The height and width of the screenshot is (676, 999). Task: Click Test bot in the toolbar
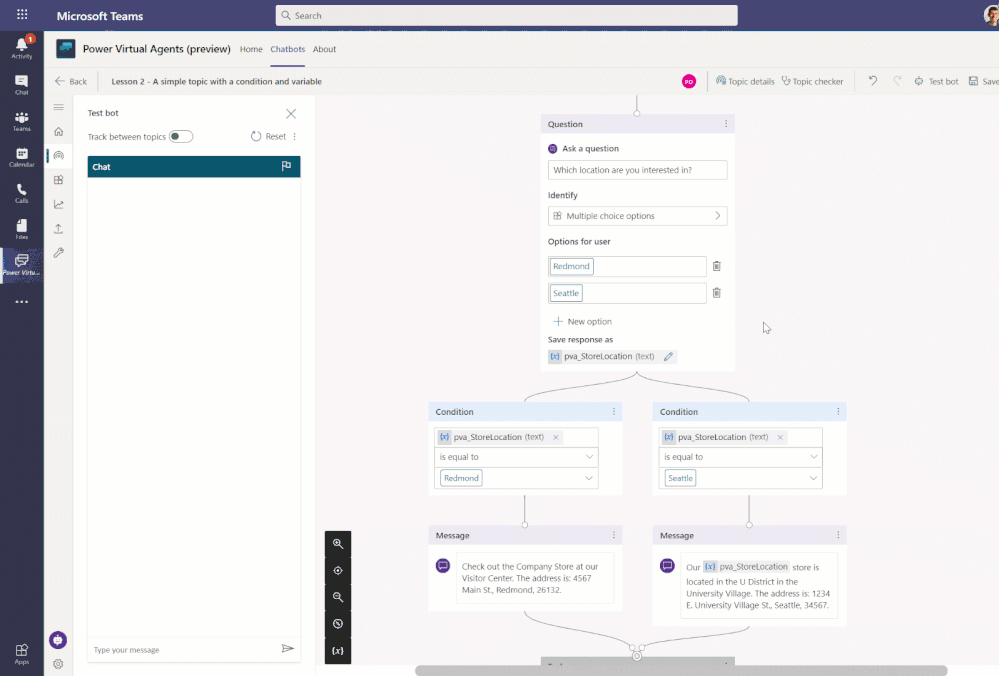coord(936,82)
